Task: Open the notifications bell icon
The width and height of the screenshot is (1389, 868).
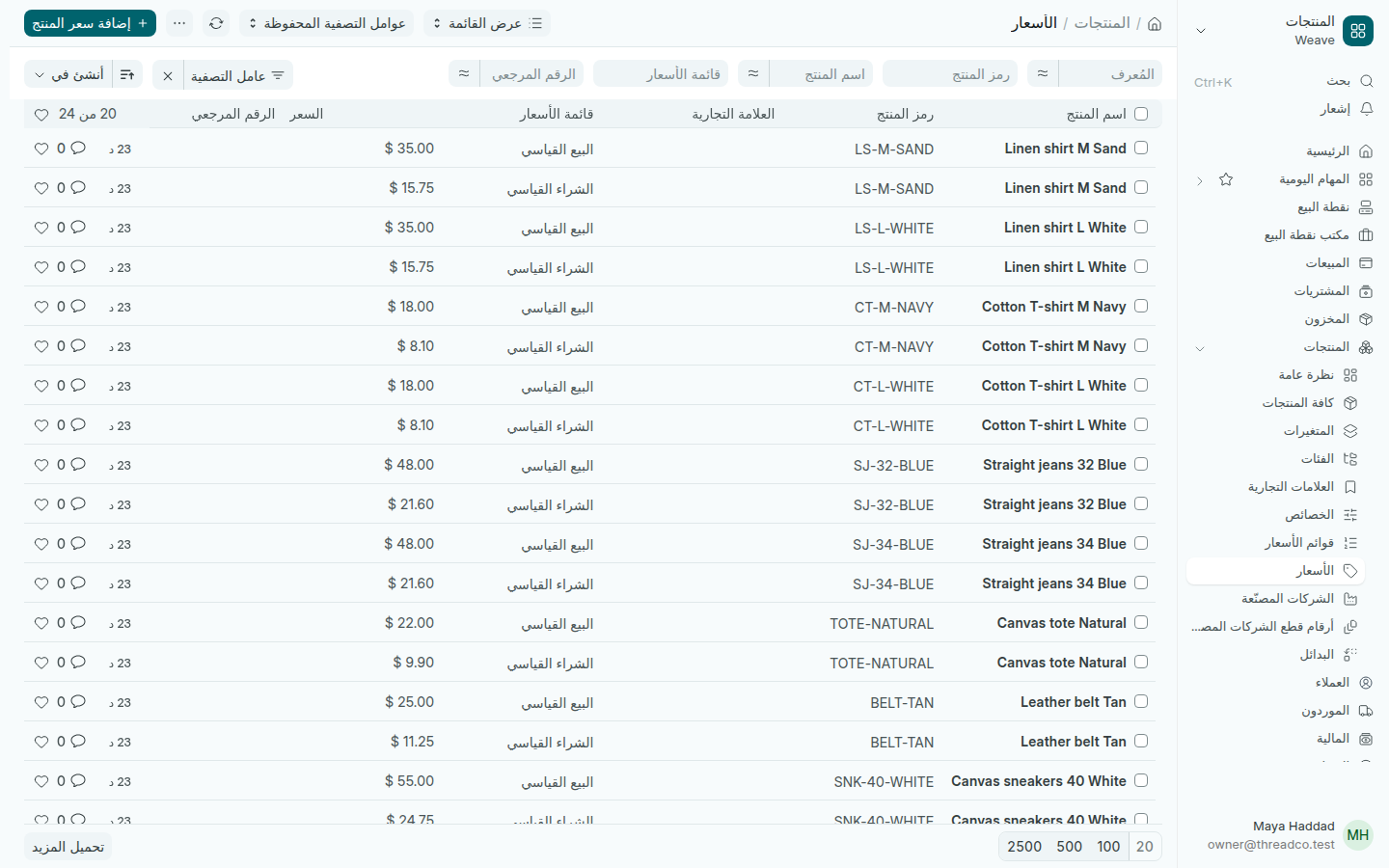Action: pos(1366,109)
